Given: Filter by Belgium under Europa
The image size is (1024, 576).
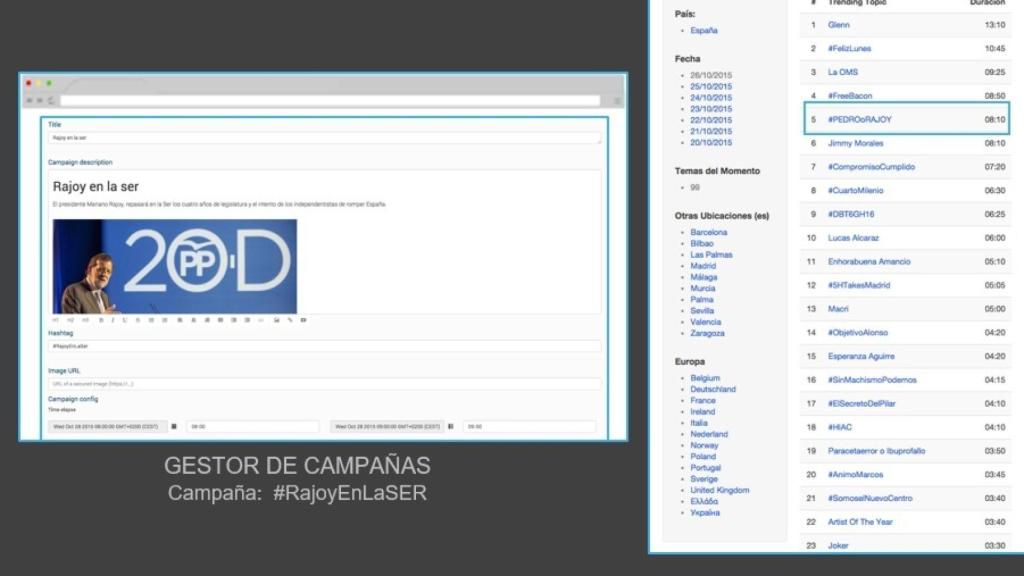Looking at the screenshot, I should pos(706,380).
